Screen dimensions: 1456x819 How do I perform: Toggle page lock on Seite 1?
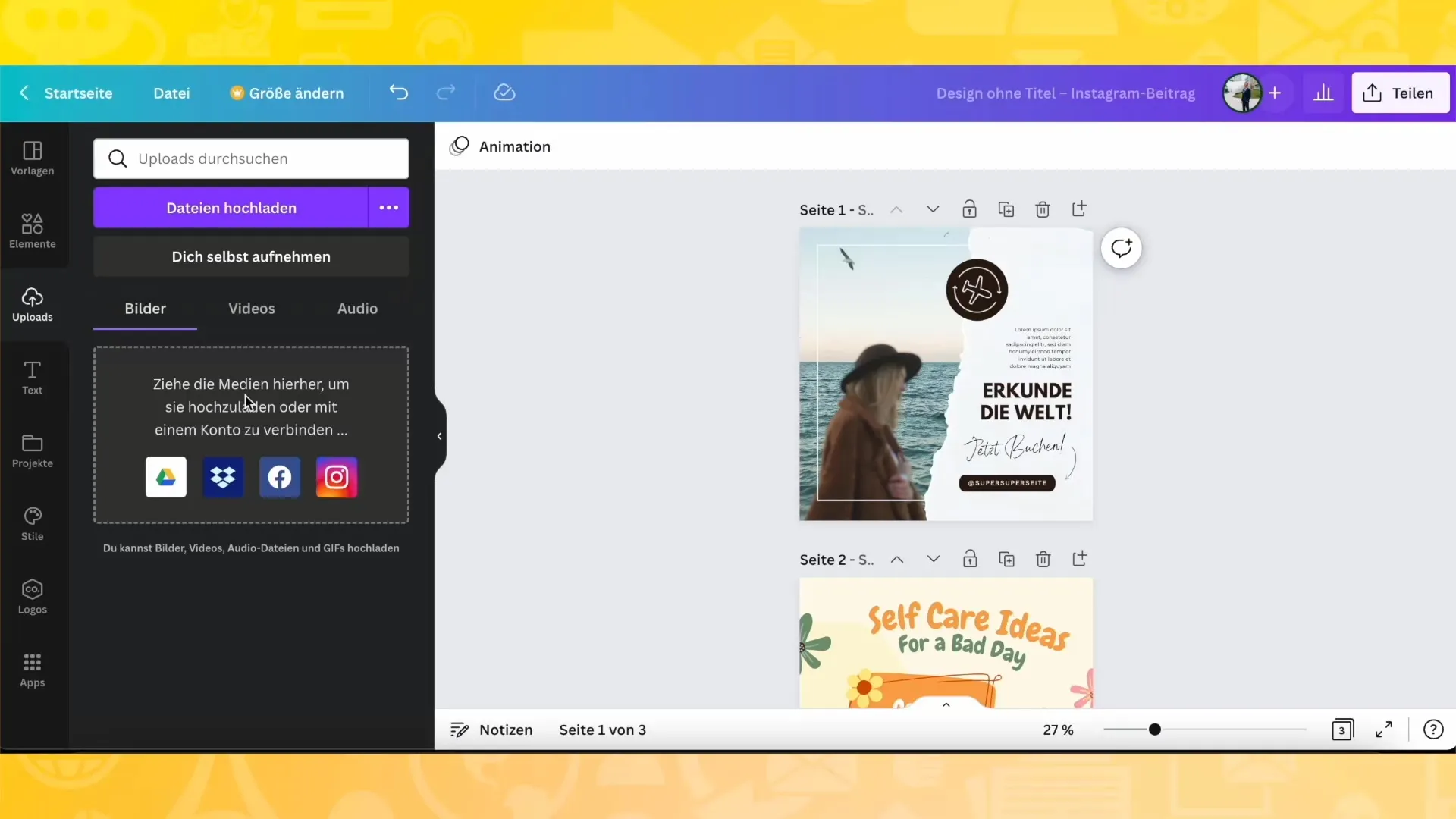tap(969, 209)
